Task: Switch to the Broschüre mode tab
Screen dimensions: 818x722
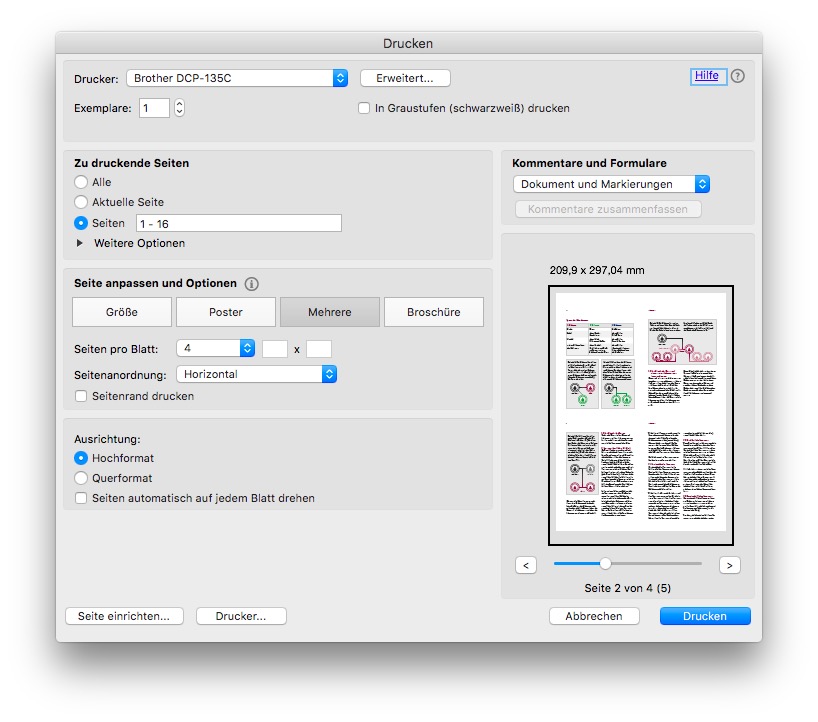Action: tap(434, 312)
